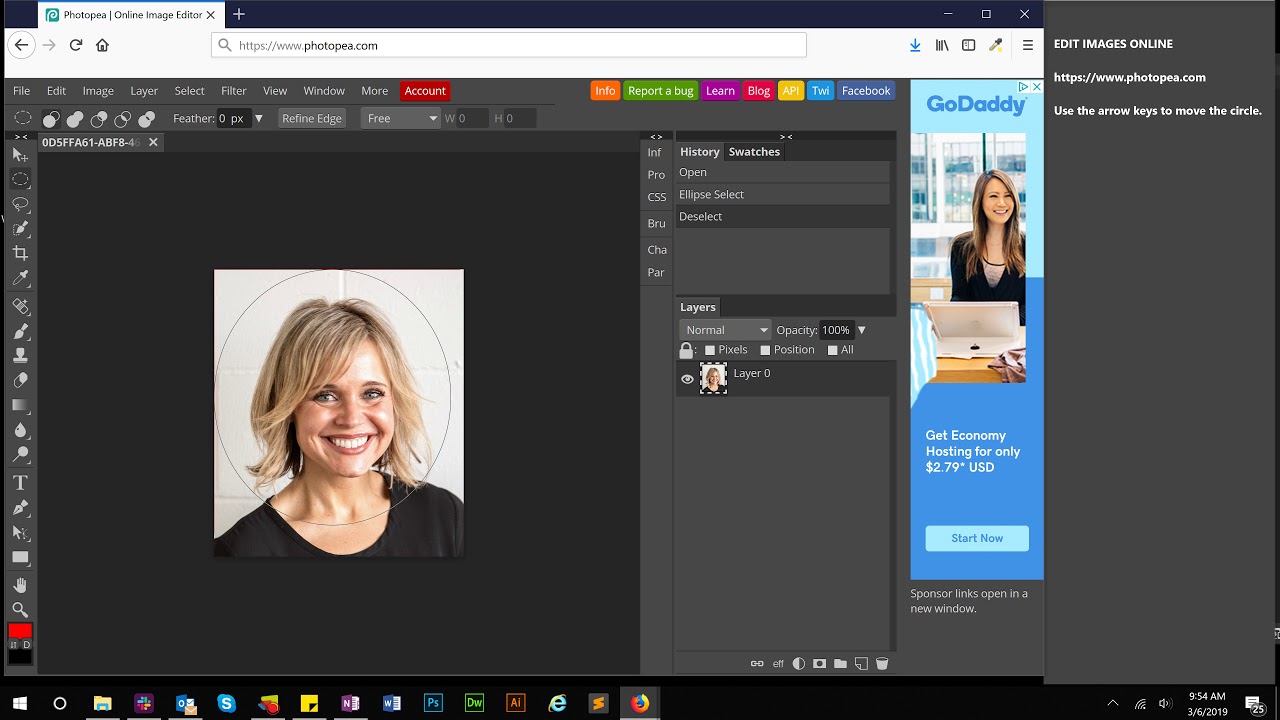Click the red Account button
This screenshot has height=720, width=1280.
pyautogui.click(x=425, y=91)
